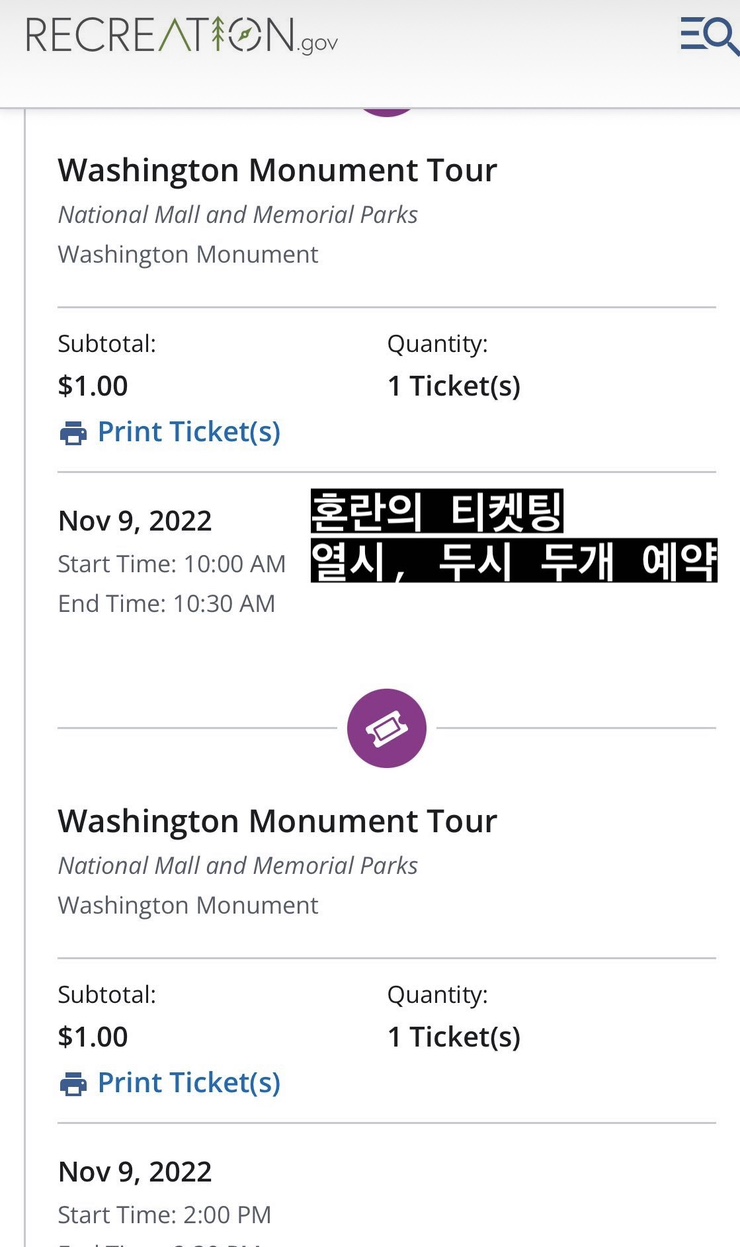Click the first $1.00 subtotal amount
740x1247 pixels.
(93, 386)
